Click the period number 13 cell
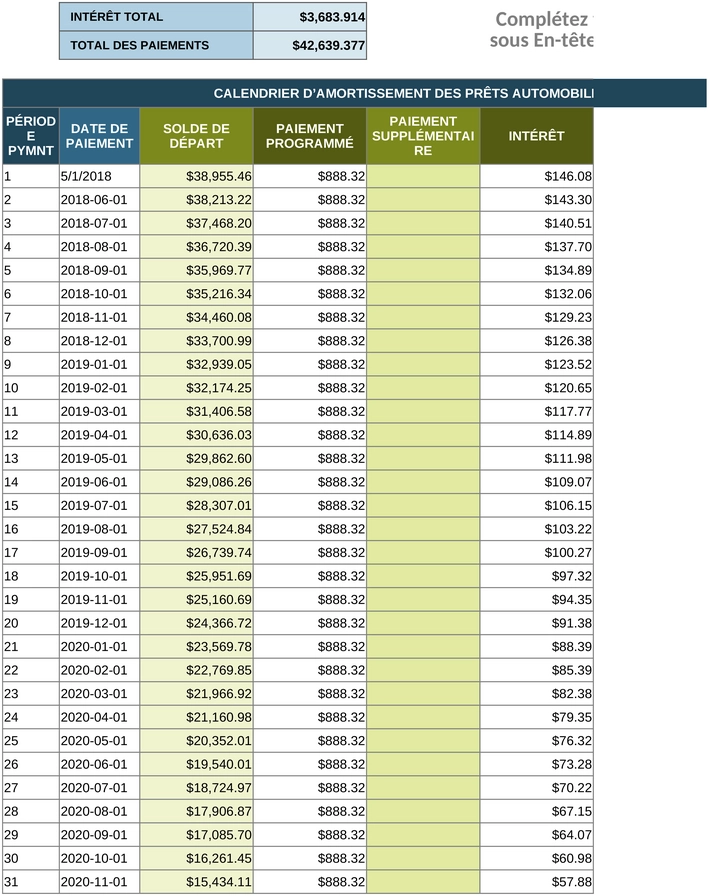The height and width of the screenshot is (896, 710). [x=31, y=458]
